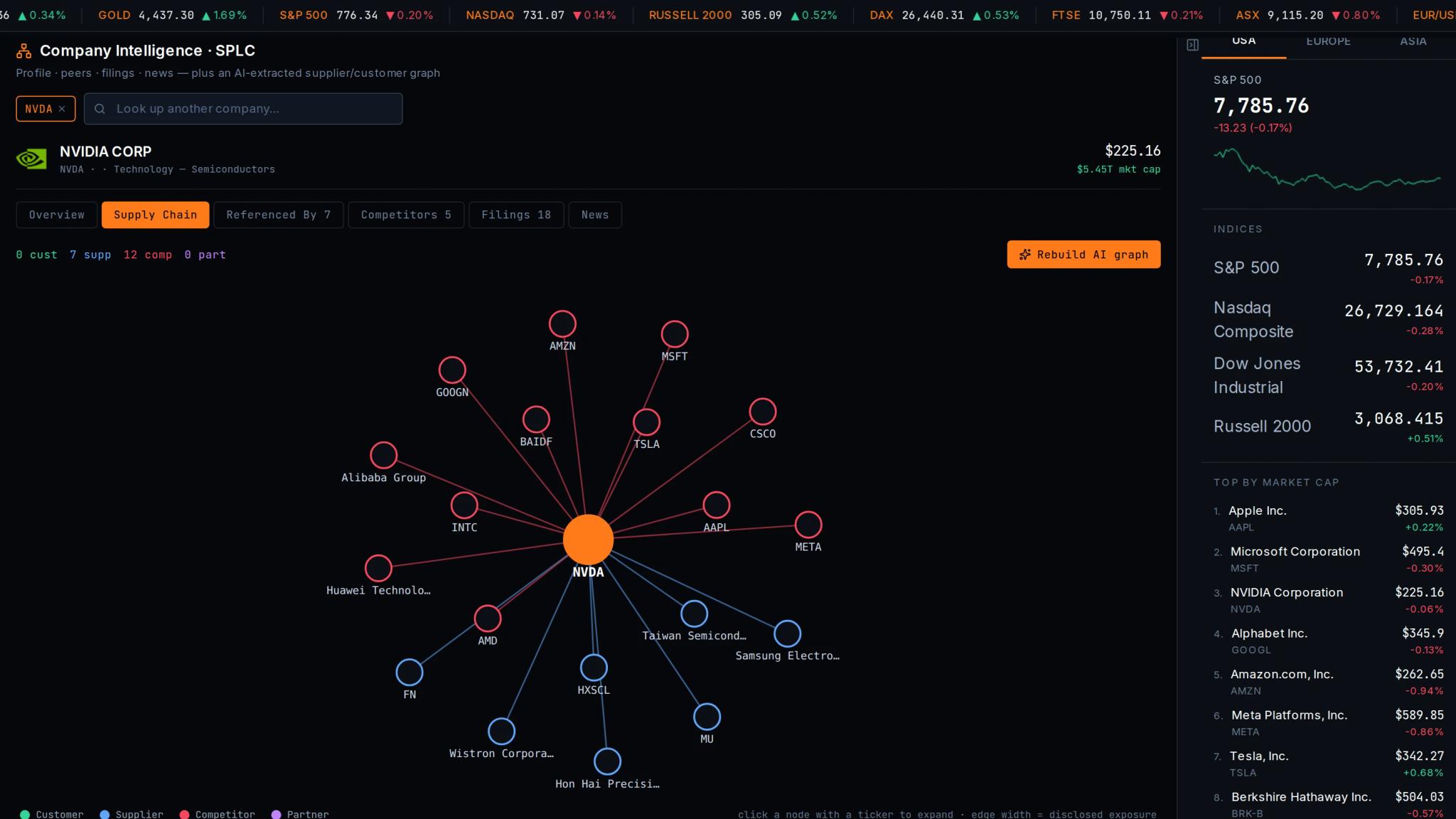Image resolution: width=1456 pixels, height=819 pixels.
Task: Click the purple Partner legend swatch
Action: point(277,814)
